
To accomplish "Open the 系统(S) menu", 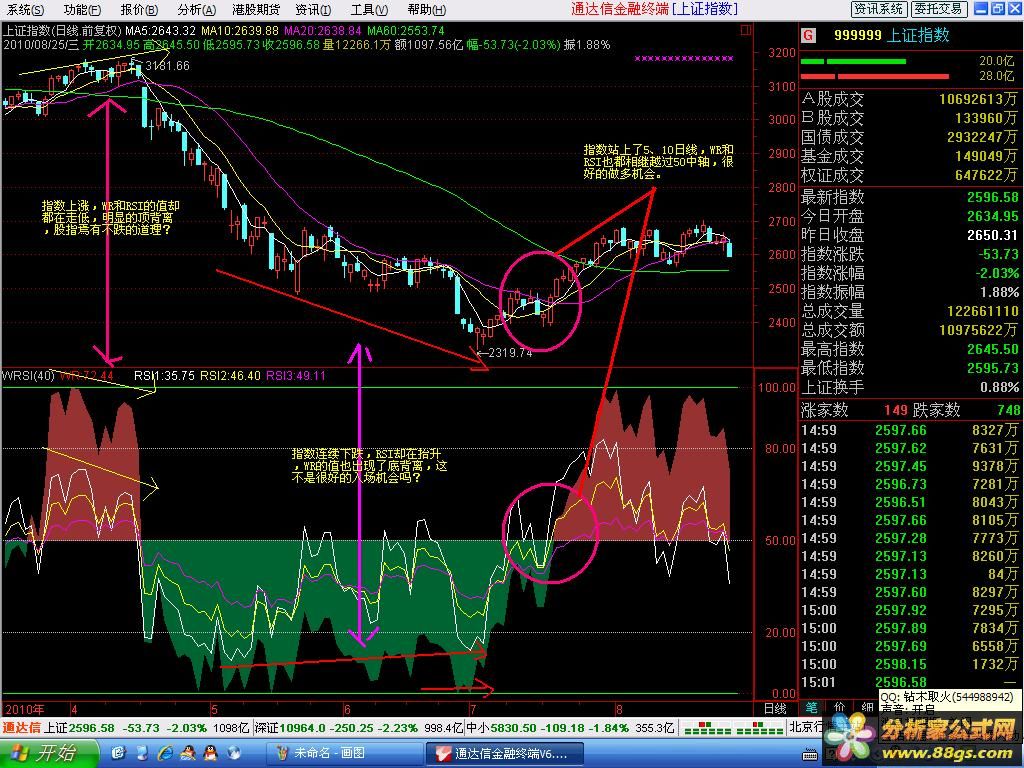I will [25, 10].
